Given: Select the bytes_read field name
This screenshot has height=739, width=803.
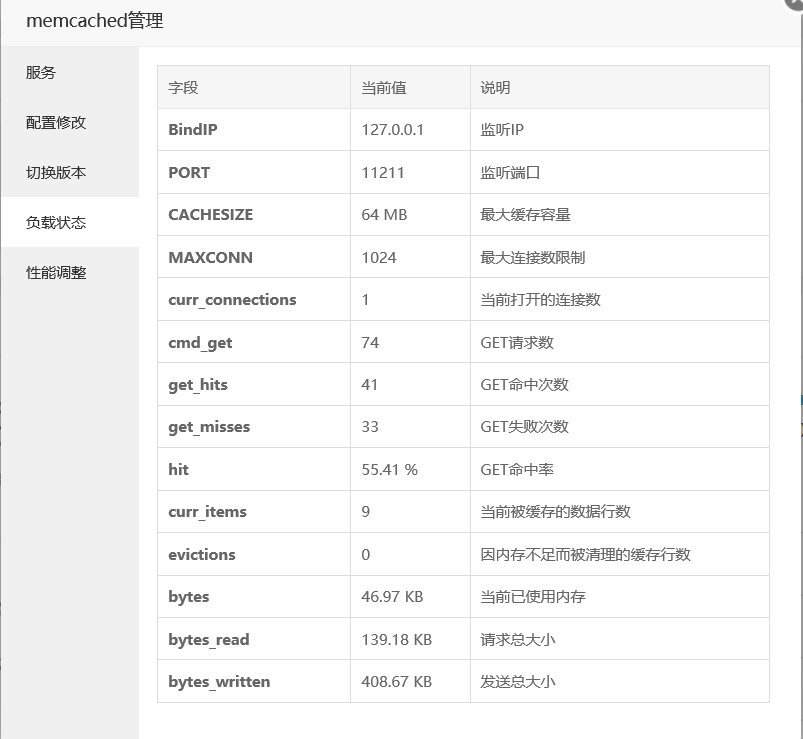Looking at the screenshot, I should tap(208, 640).
